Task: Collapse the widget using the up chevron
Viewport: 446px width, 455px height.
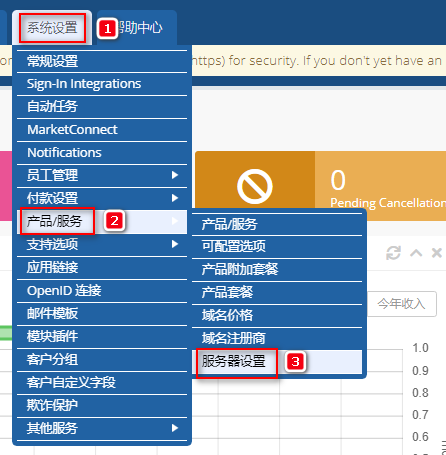Action: point(416,253)
